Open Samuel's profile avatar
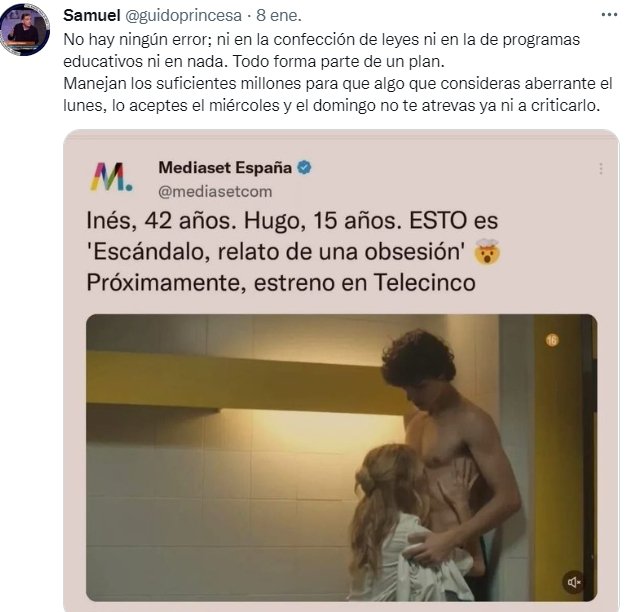 tap(25, 29)
